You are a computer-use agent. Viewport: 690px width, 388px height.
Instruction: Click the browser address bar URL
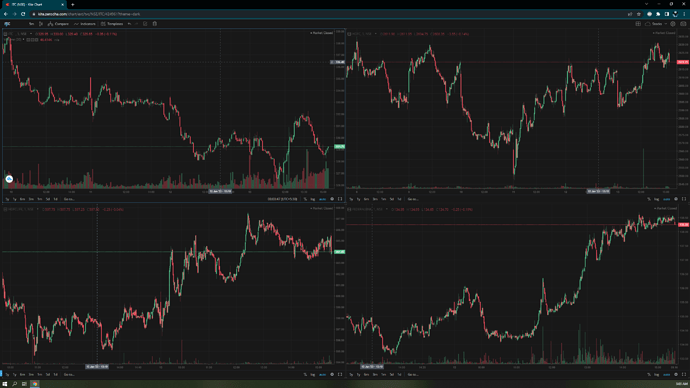[90, 14]
